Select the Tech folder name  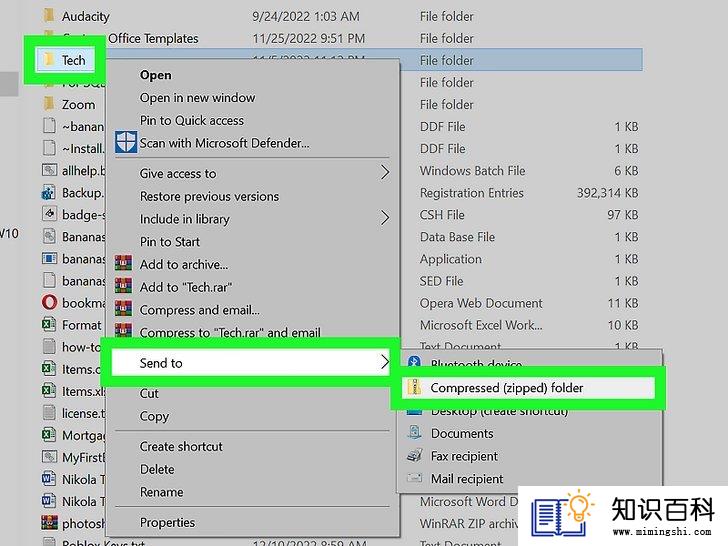[73, 60]
